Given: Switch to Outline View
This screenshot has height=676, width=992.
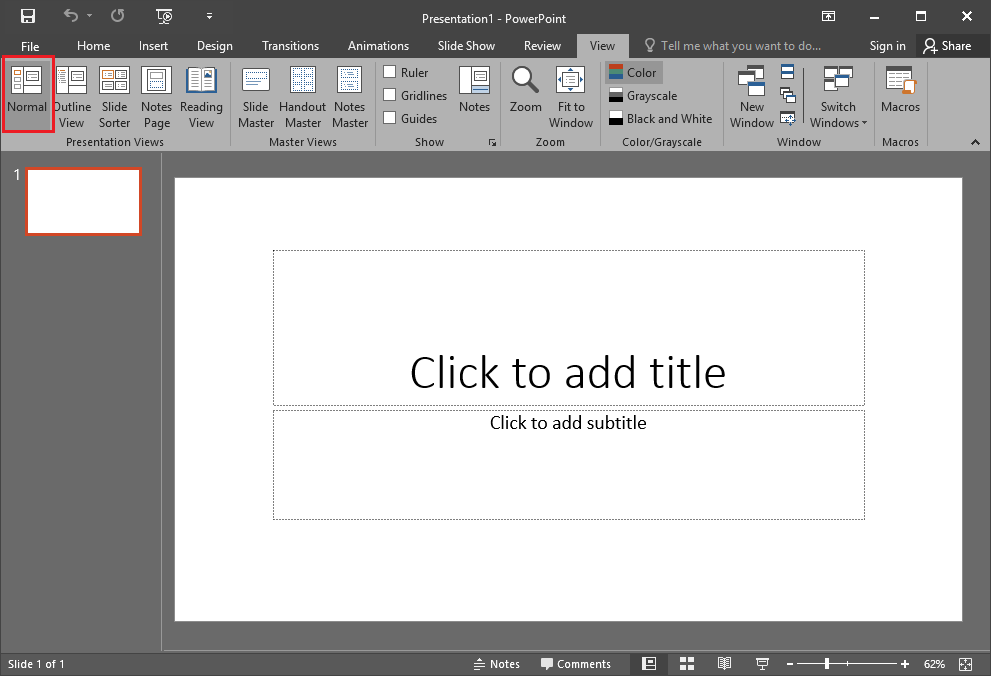Looking at the screenshot, I should click(71, 96).
